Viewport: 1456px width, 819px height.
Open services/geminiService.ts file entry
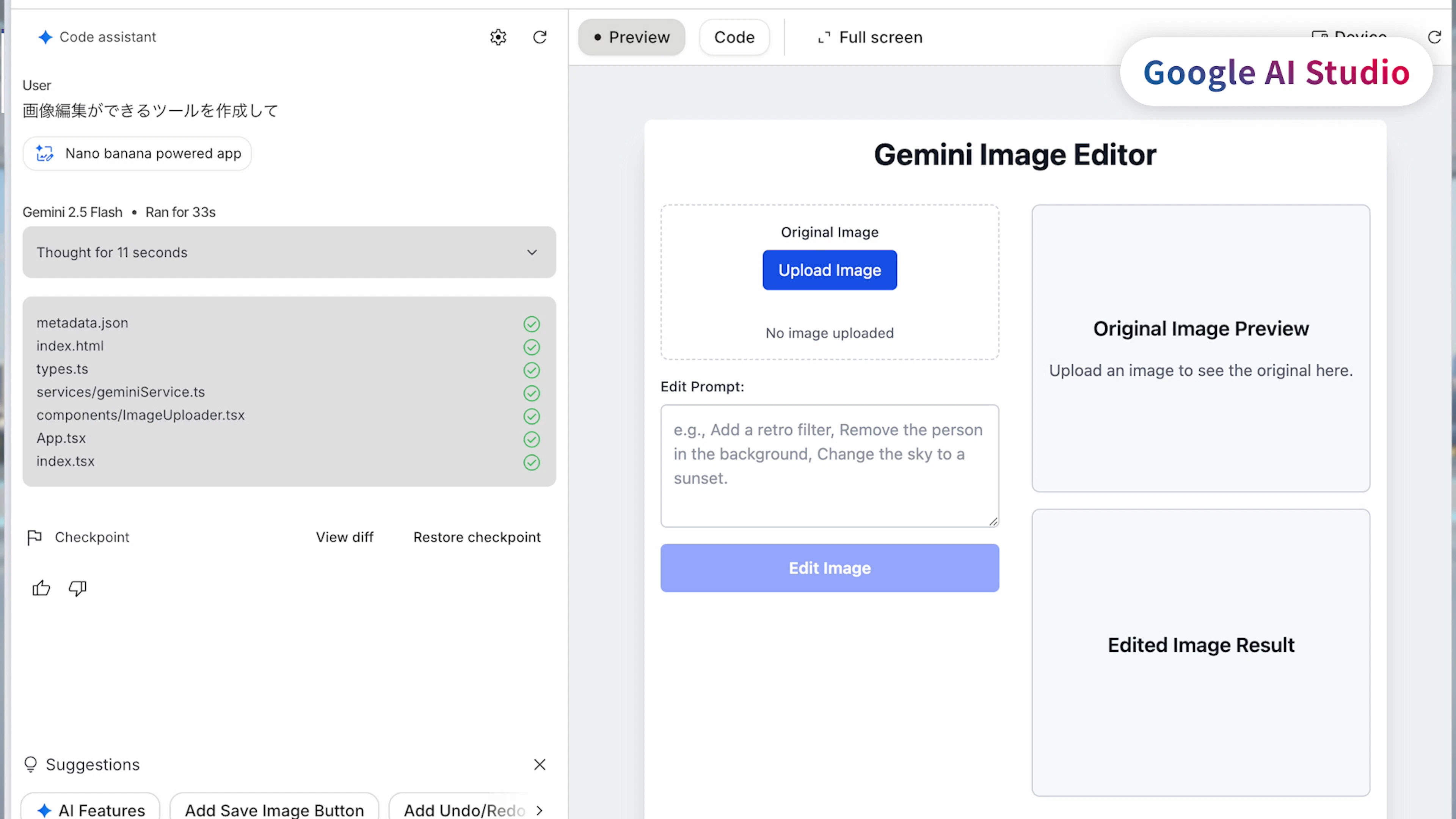pyautogui.click(x=121, y=392)
